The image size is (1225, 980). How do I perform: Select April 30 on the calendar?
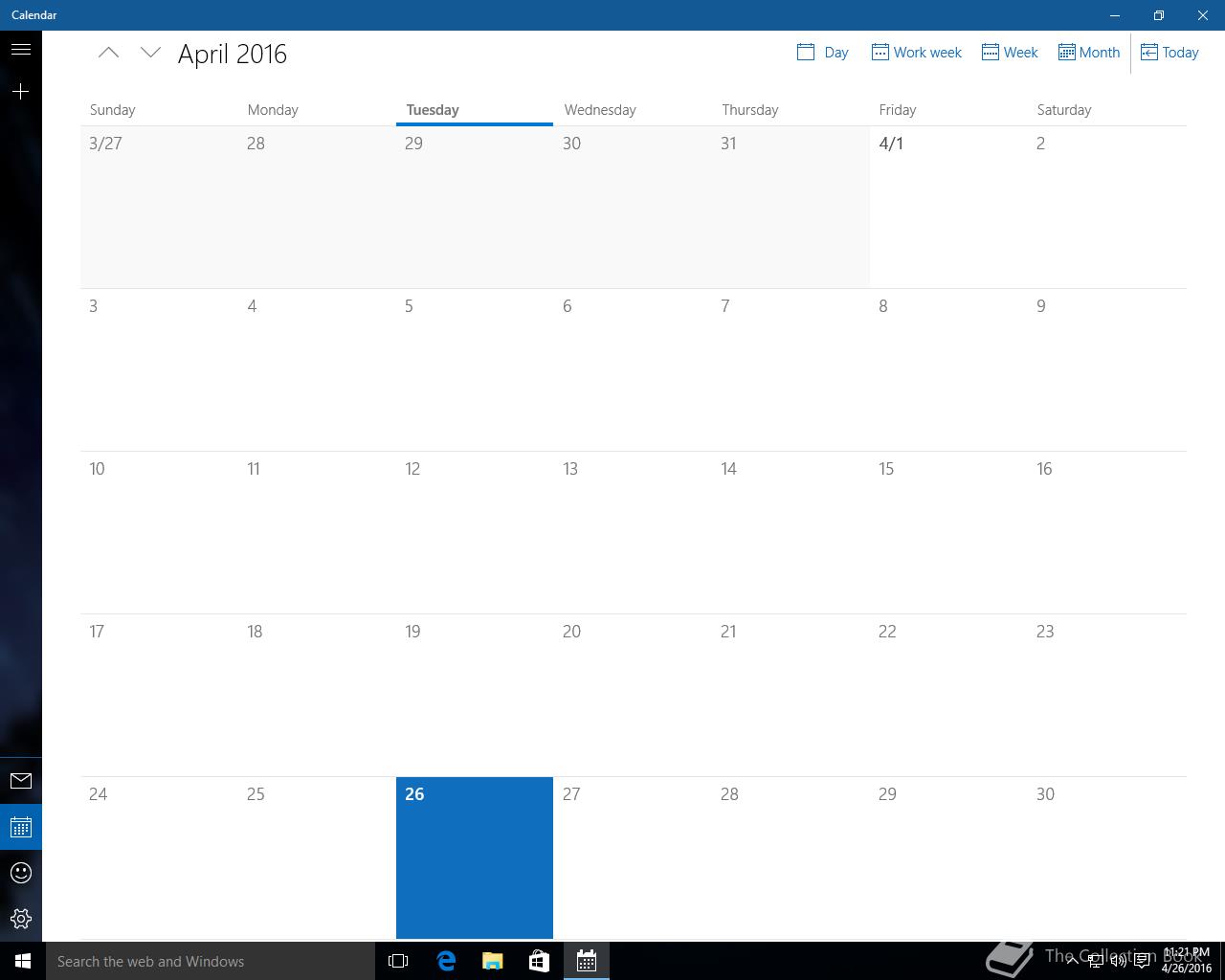1107,857
